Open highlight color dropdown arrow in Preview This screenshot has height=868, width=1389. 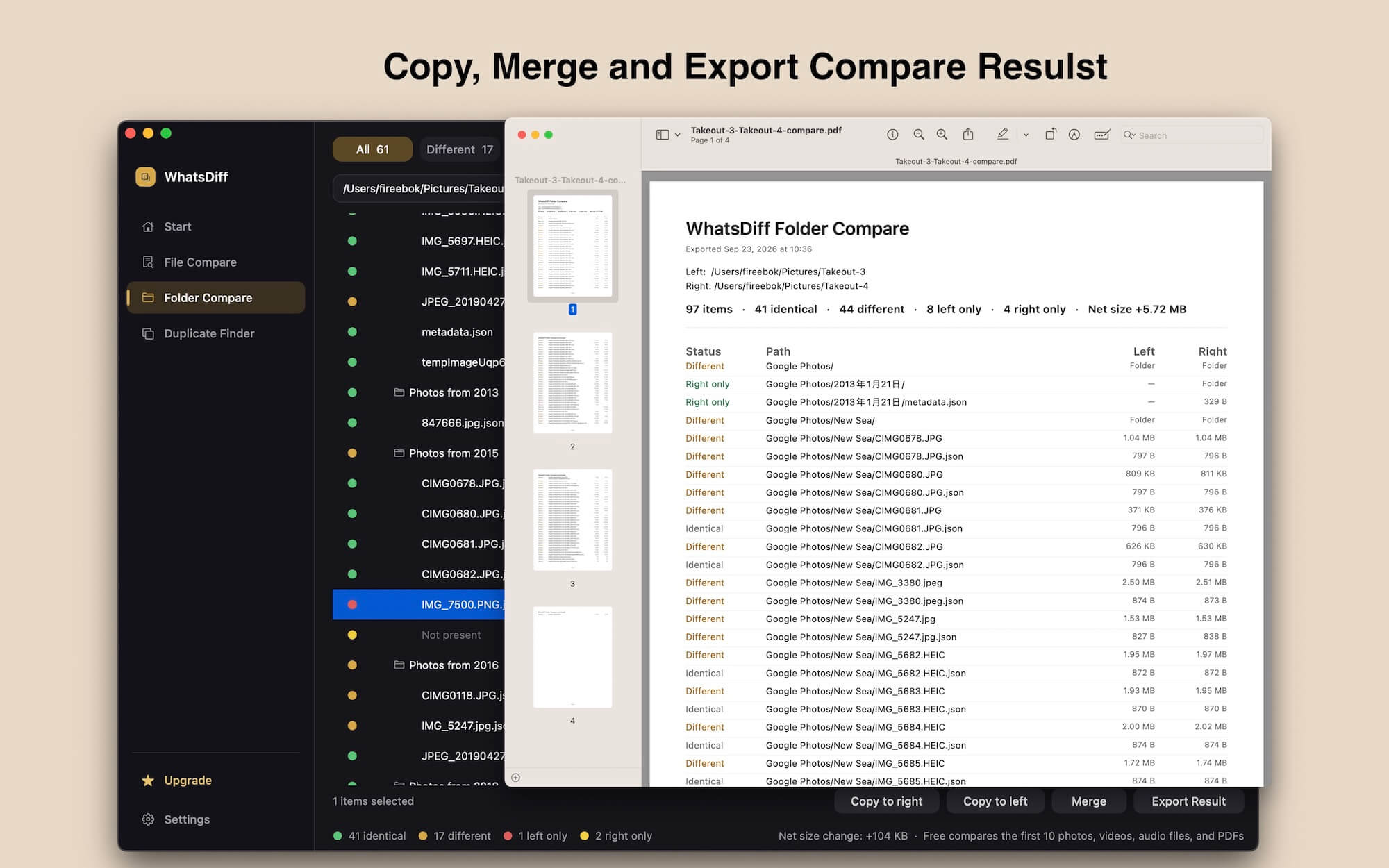1026,135
